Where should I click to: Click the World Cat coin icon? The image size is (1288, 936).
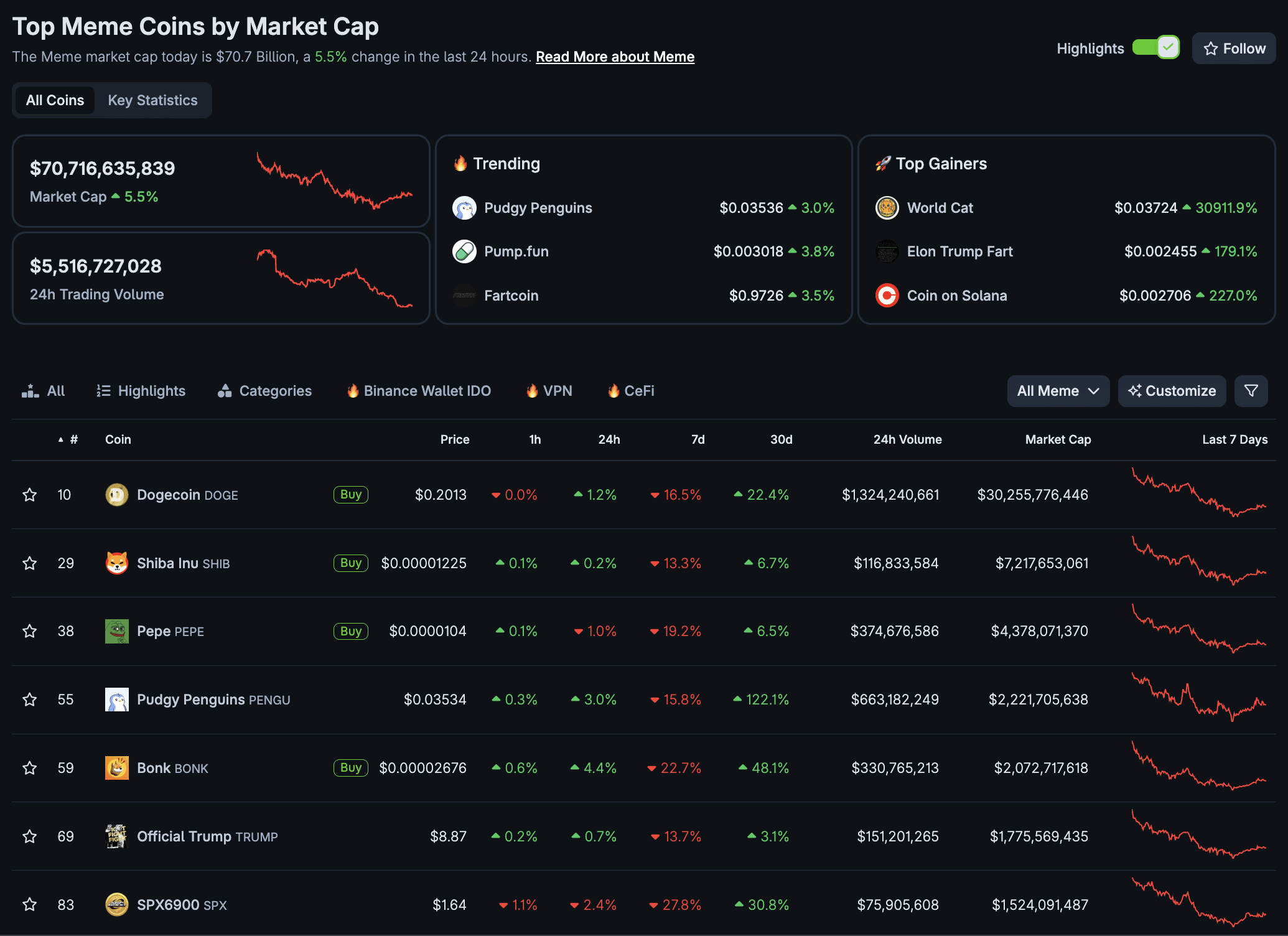pyautogui.click(x=887, y=208)
